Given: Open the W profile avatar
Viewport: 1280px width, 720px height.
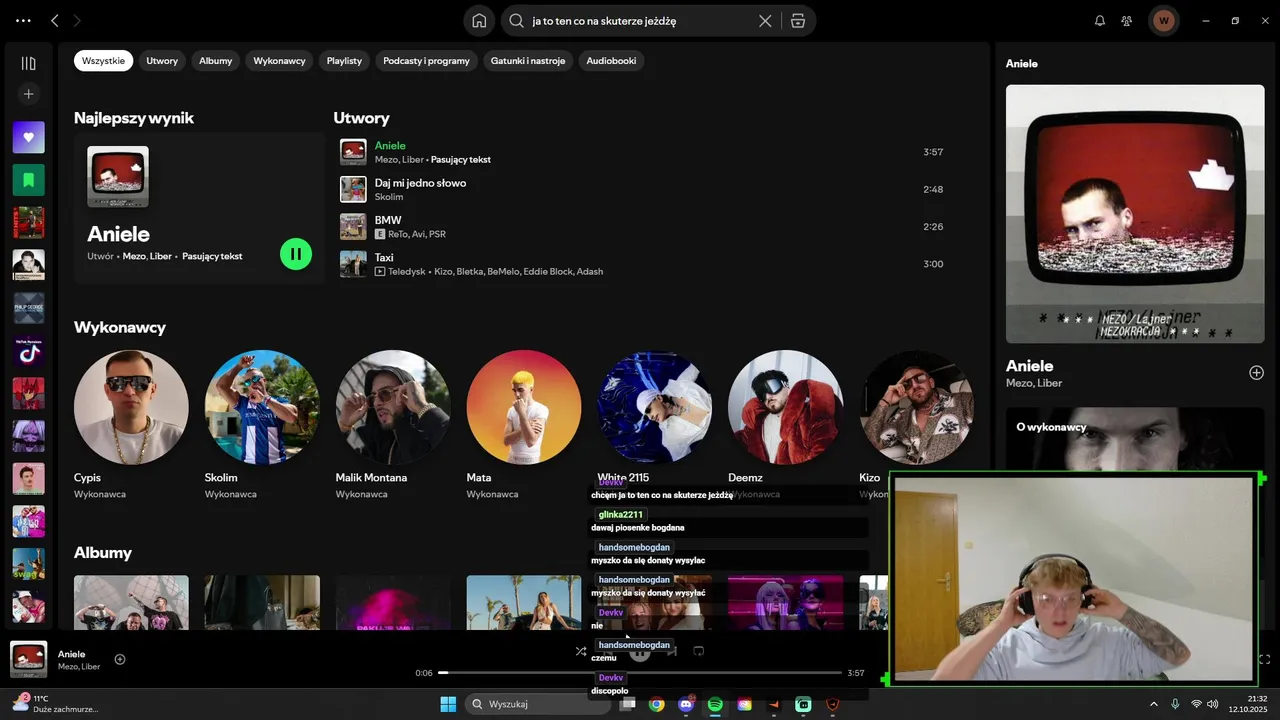Looking at the screenshot, I should pyautogui.click(x=1163, y=20).
